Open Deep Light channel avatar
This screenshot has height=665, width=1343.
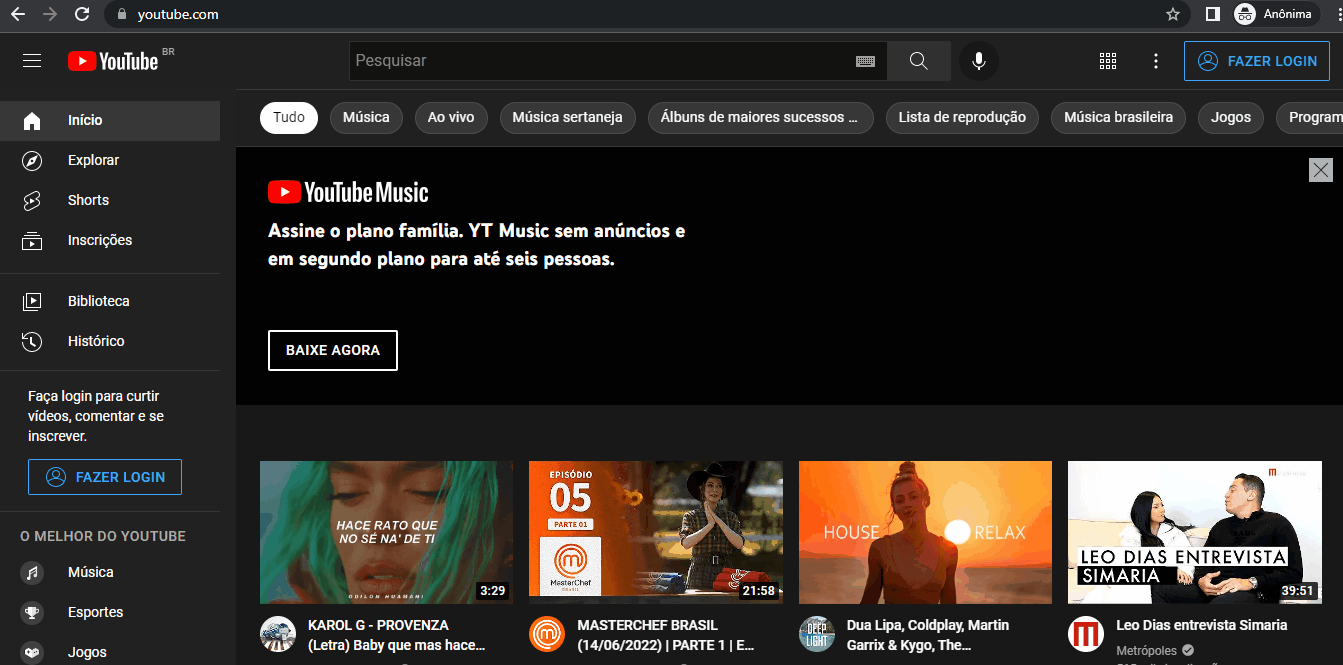click(x=817, y=634)
